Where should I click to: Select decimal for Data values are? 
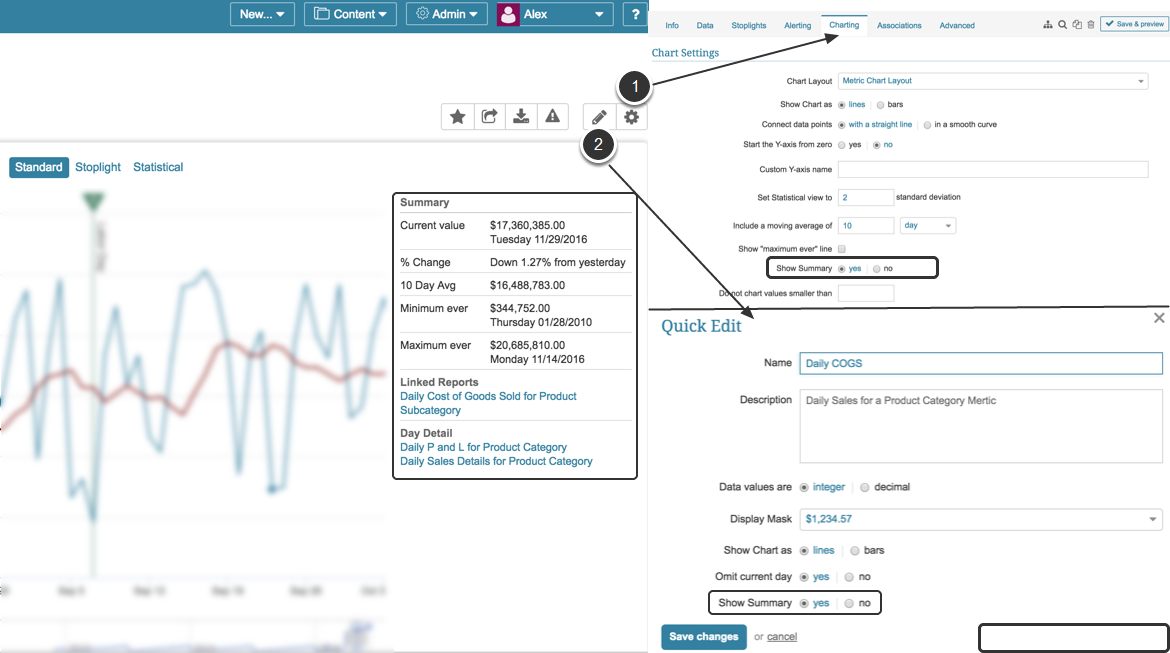click(865, 487)
